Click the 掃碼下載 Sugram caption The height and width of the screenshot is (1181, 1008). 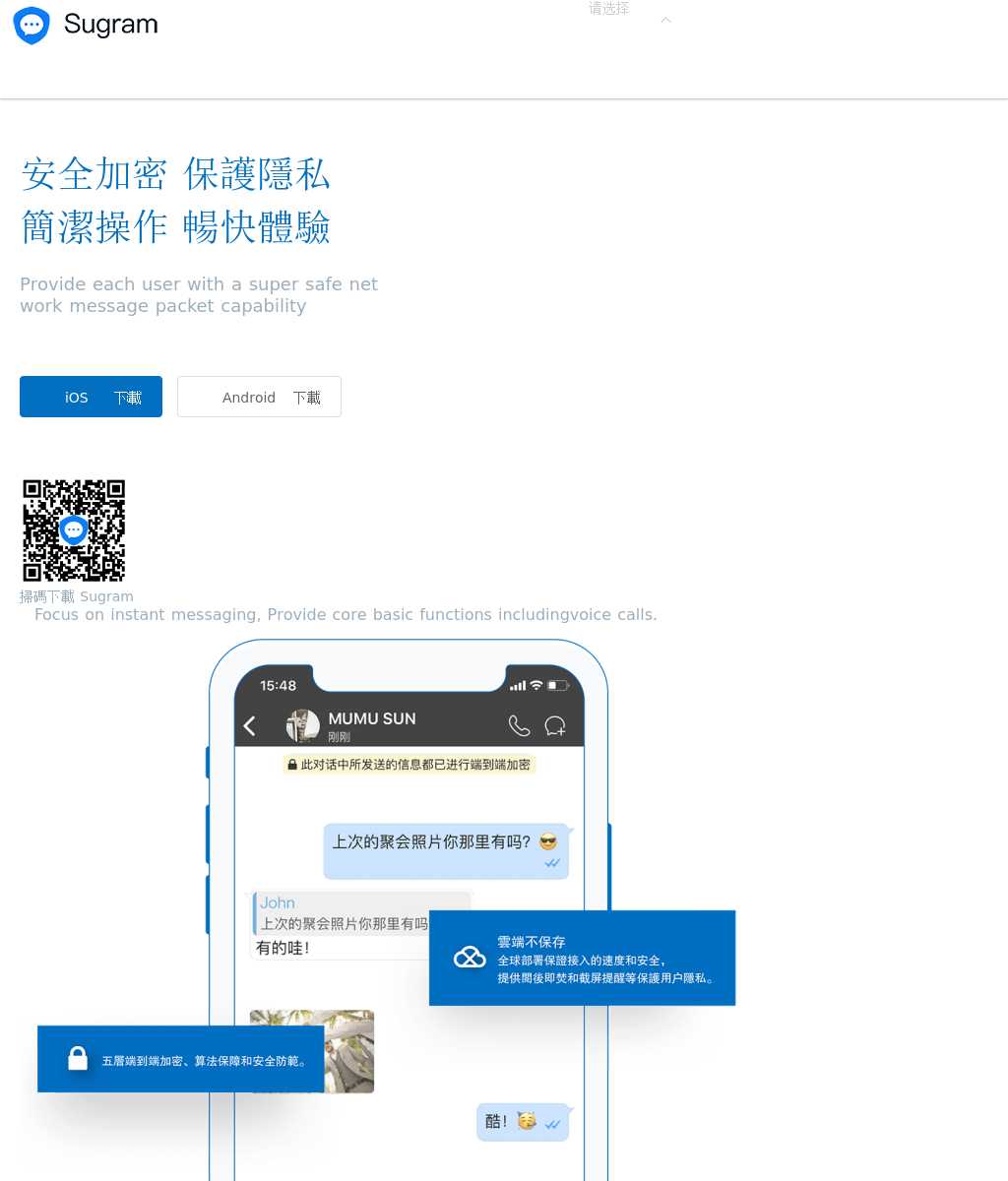(x=77, y=596)
